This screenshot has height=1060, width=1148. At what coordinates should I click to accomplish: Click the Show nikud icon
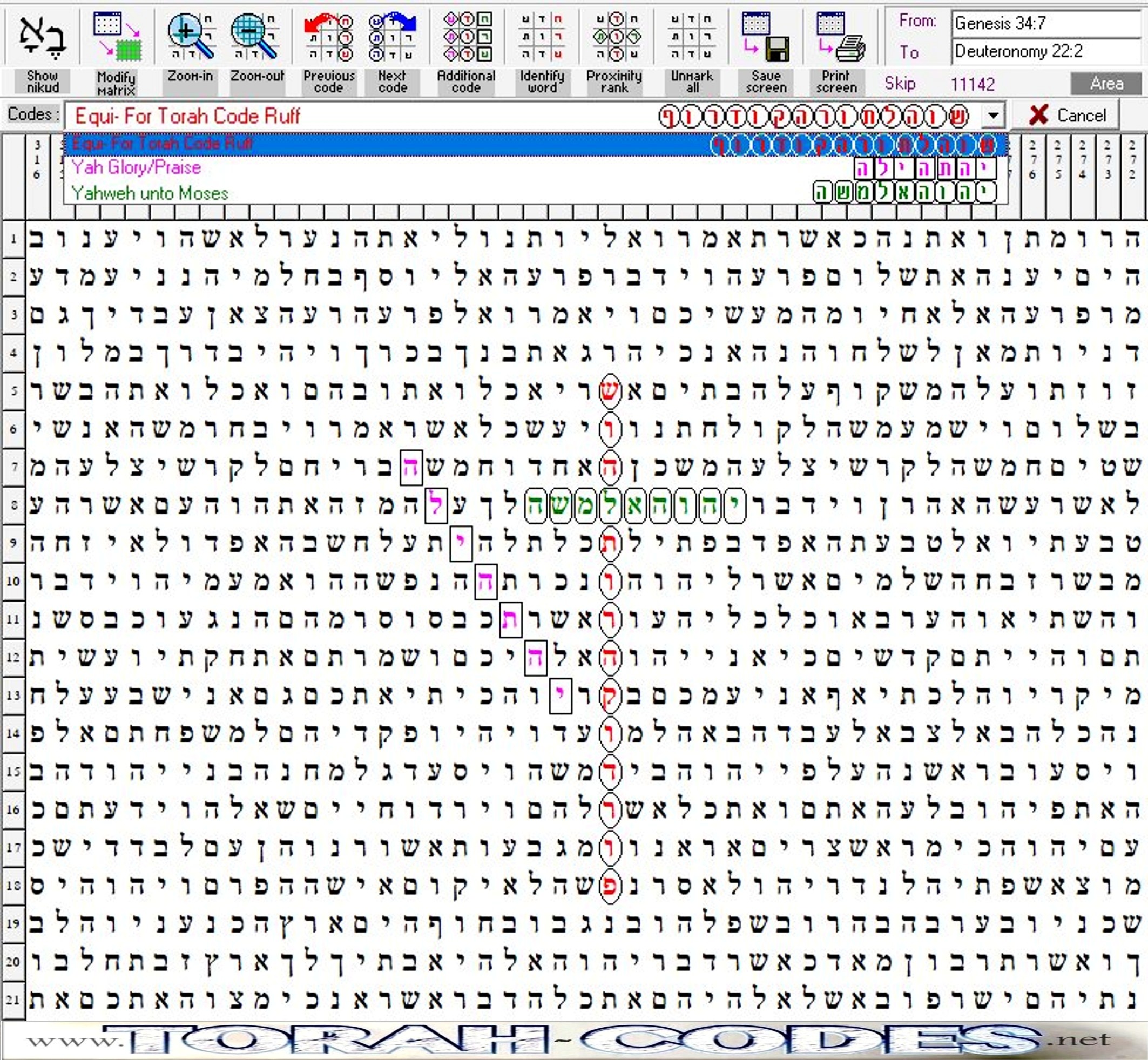[x=42, y=38]
